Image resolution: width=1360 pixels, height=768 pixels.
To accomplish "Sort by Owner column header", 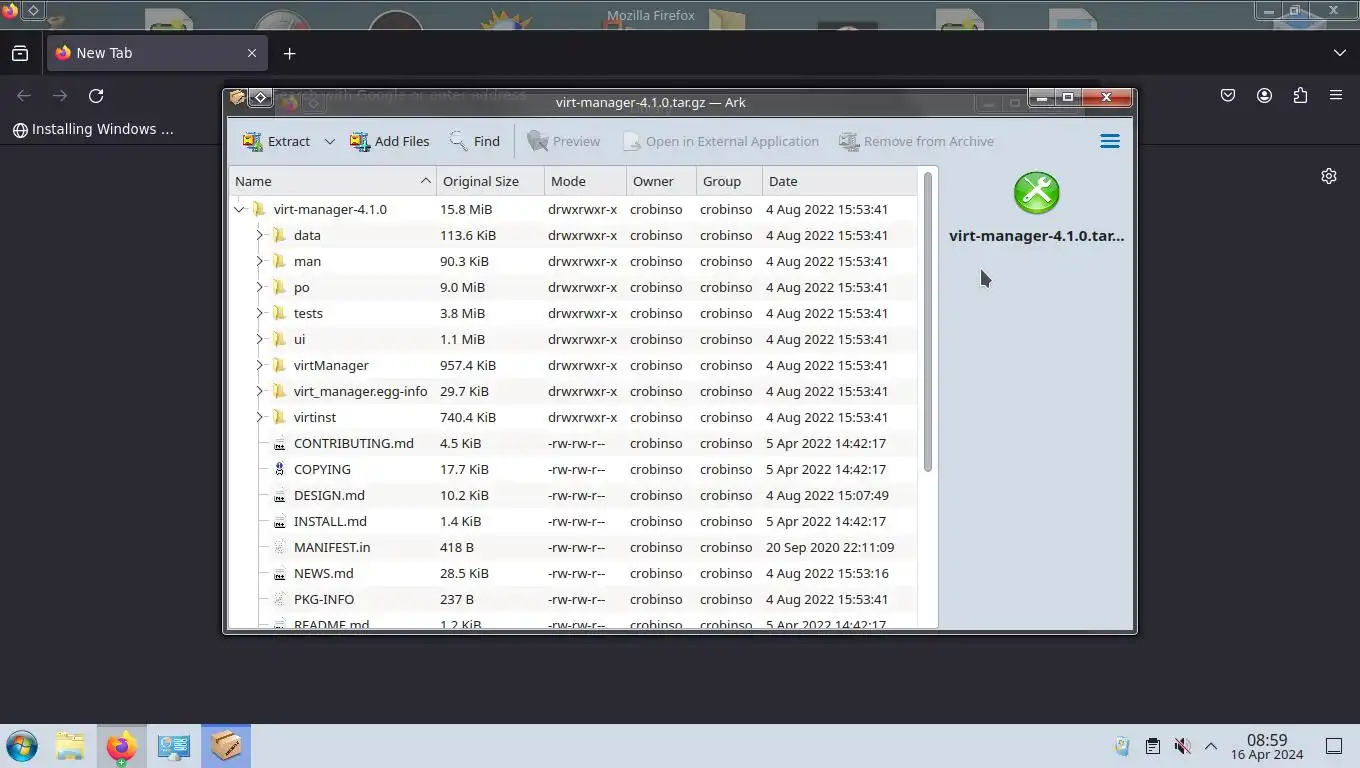I will click(661, 181).
